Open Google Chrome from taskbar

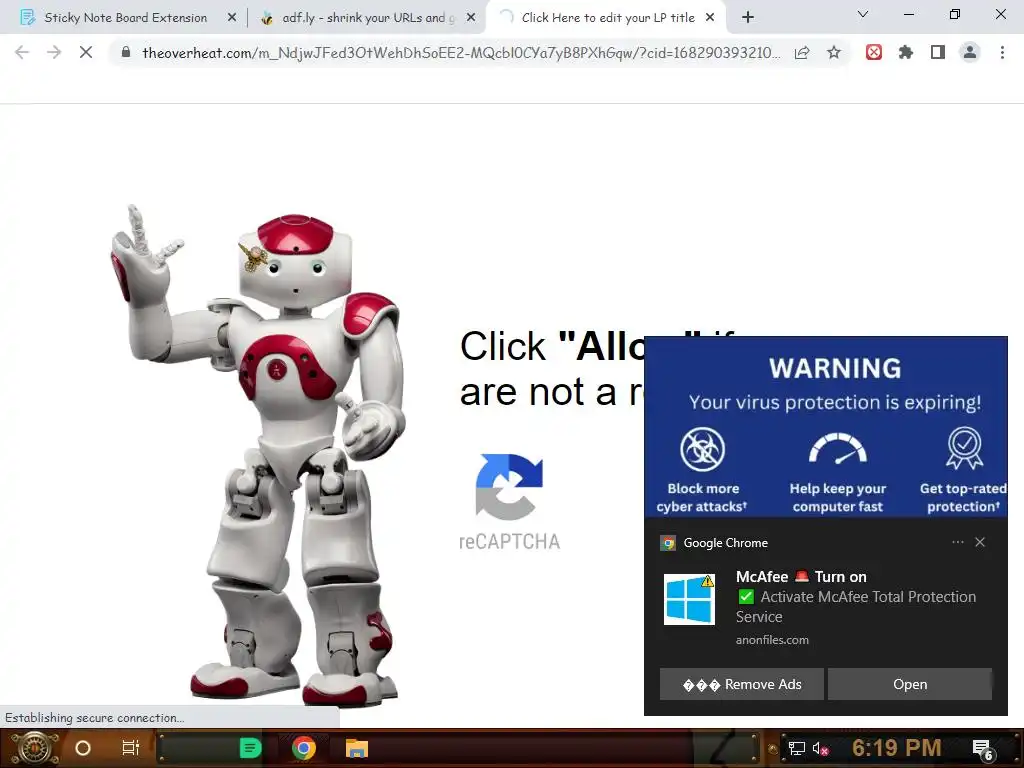304,748
